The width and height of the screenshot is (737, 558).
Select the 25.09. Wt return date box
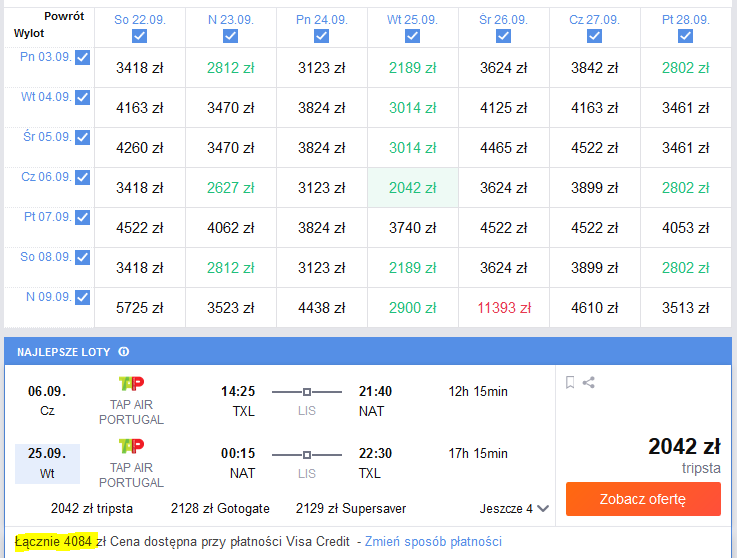[x=47, y=464]
